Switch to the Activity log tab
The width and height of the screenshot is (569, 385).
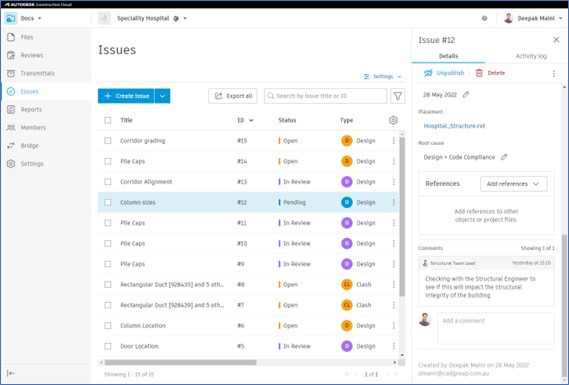531,56
